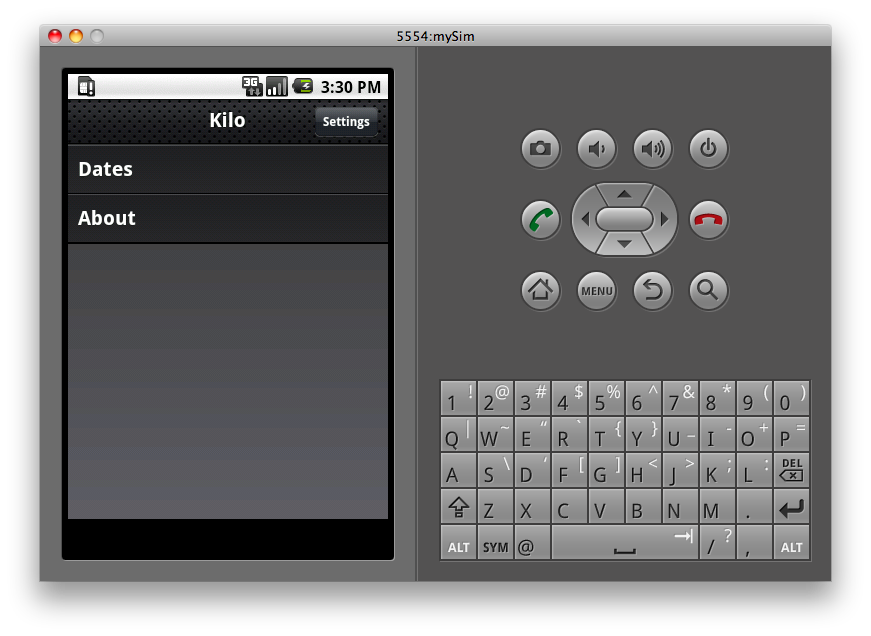Screen dimensions: 871x636
Task: Click the red end call button
Action: (708, 220)
